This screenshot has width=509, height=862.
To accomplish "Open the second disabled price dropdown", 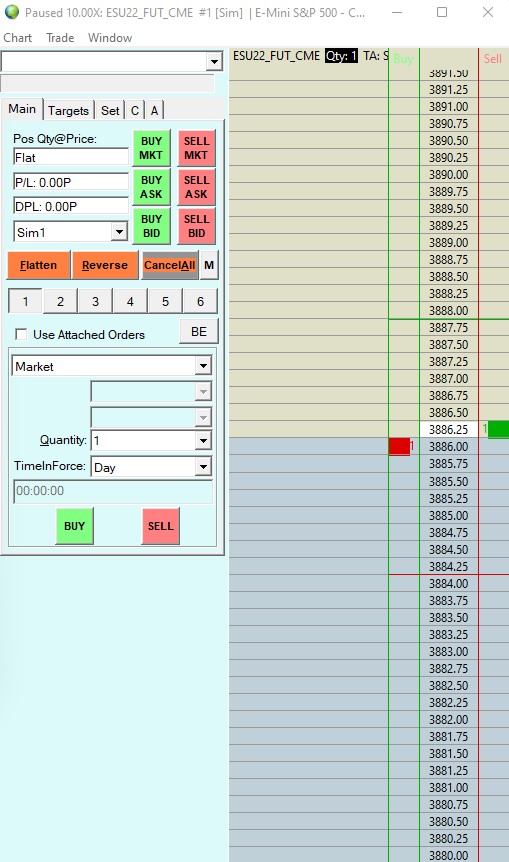I will tap(203, 417).
